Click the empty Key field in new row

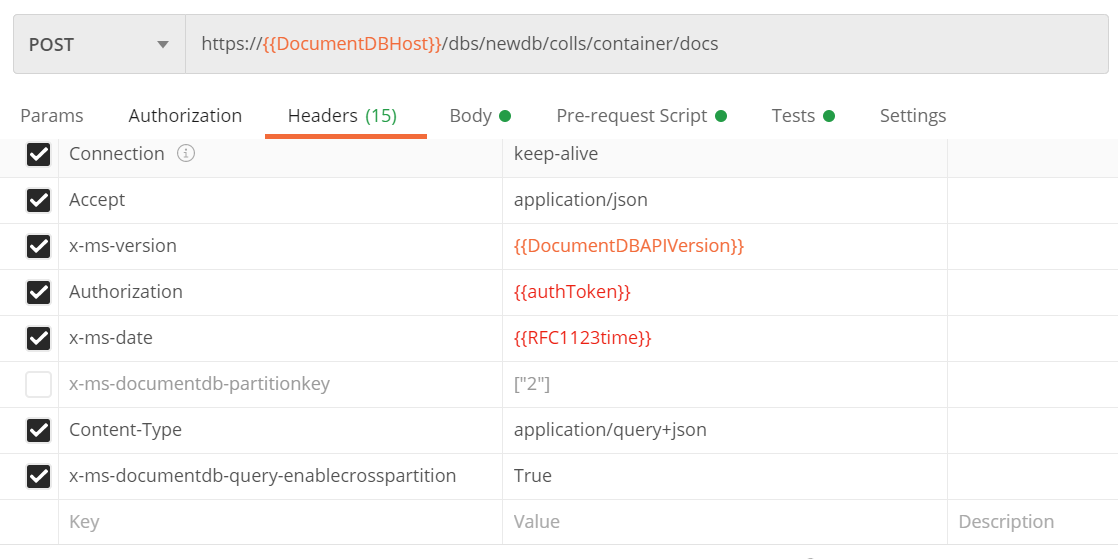280,522
